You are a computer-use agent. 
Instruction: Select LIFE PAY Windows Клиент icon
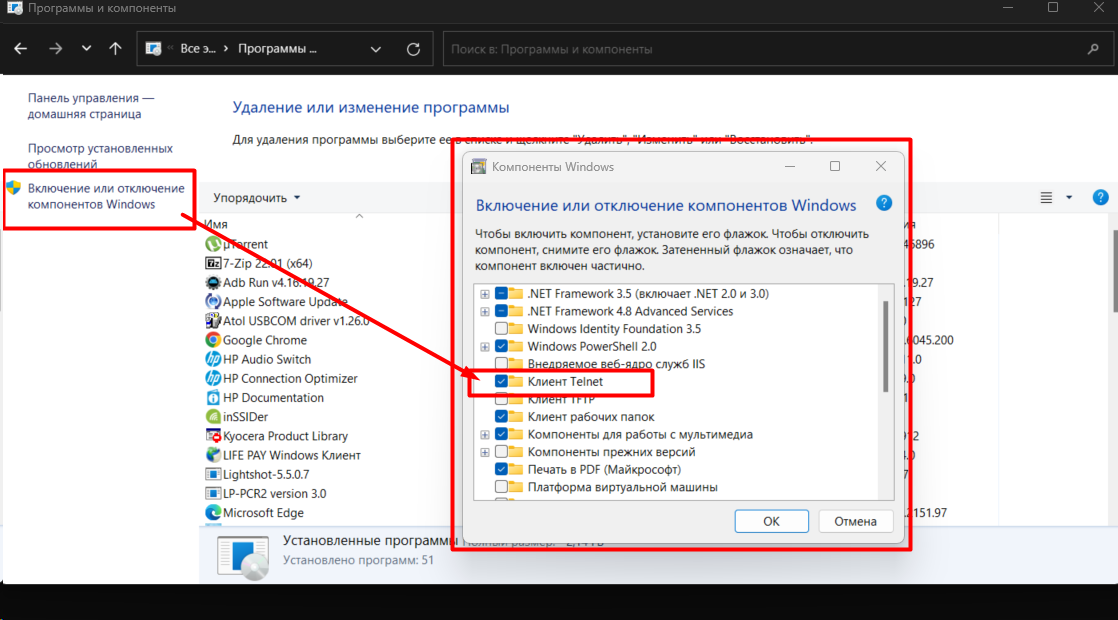coord(212,455)
